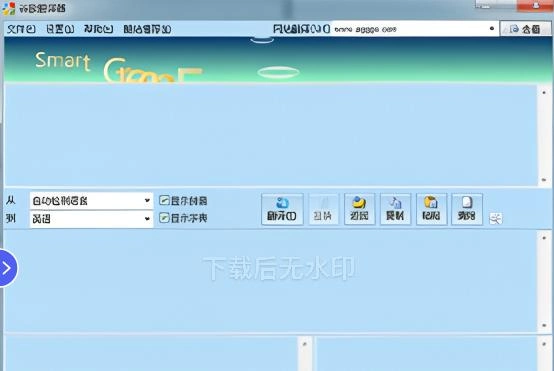This screenshot has height=371, width=554.
Task: Click the button with the yellow and blue icon
Action: [x=359, y=209]
